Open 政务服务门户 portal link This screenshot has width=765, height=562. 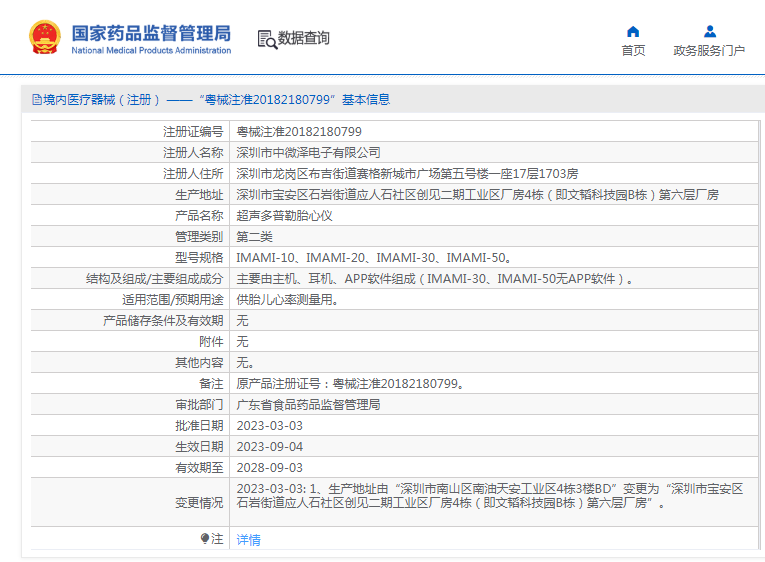pos(709,51)
